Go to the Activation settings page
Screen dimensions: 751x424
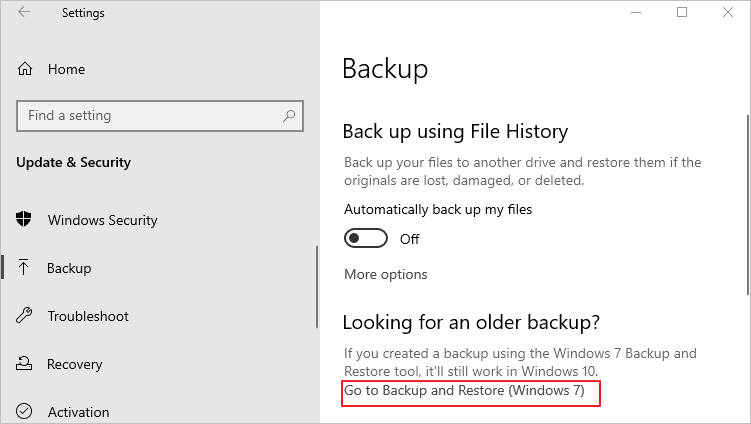pyautogui.click(x=78, y=411)
